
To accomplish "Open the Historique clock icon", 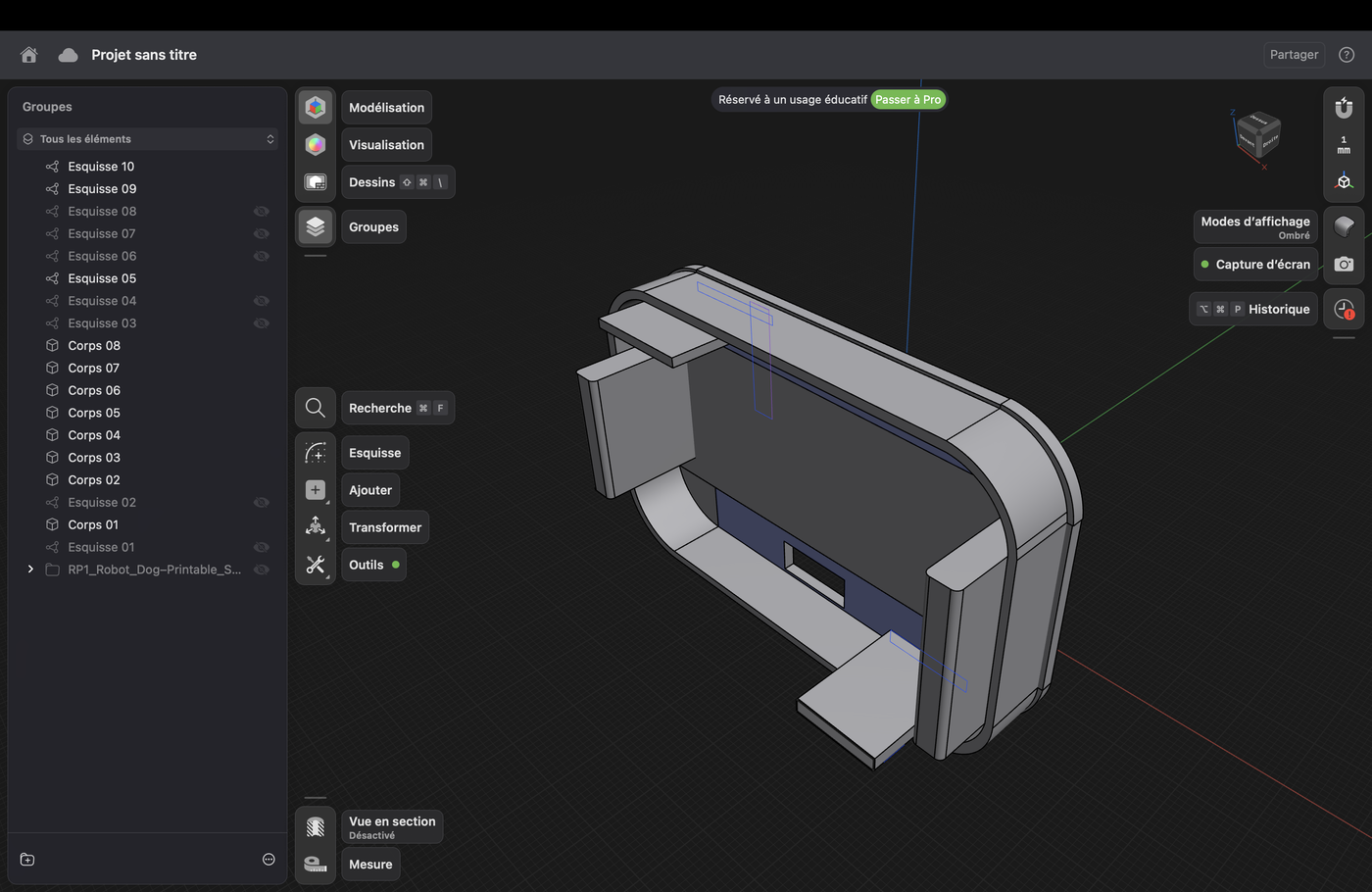I will 1344,309.
